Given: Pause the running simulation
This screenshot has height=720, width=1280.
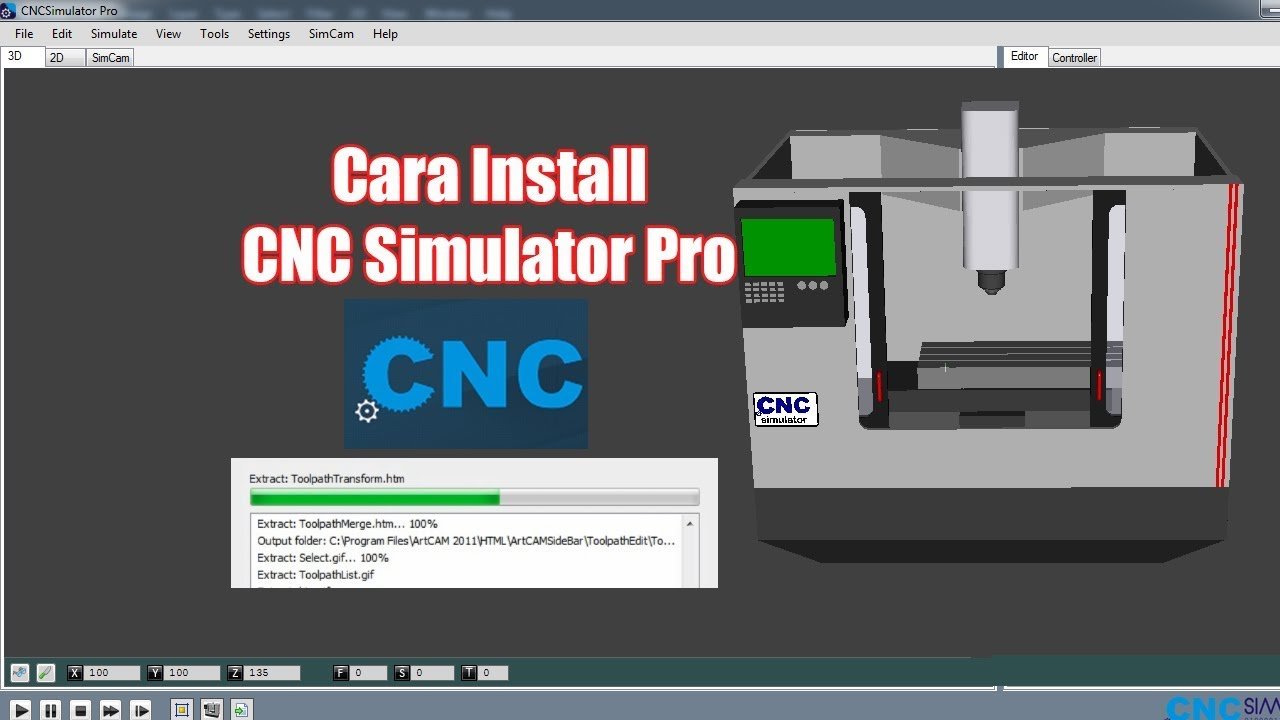Looking at the screenshot, I should pos(51,710).
